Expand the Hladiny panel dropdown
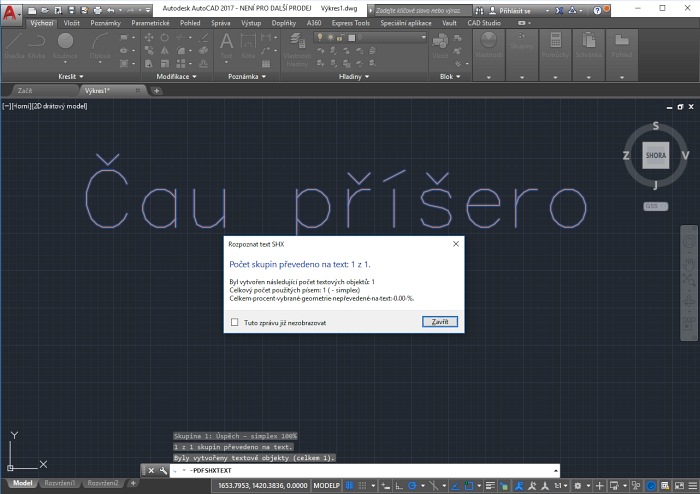This screenshot has width=700, height=494. (x=354, y=76)
